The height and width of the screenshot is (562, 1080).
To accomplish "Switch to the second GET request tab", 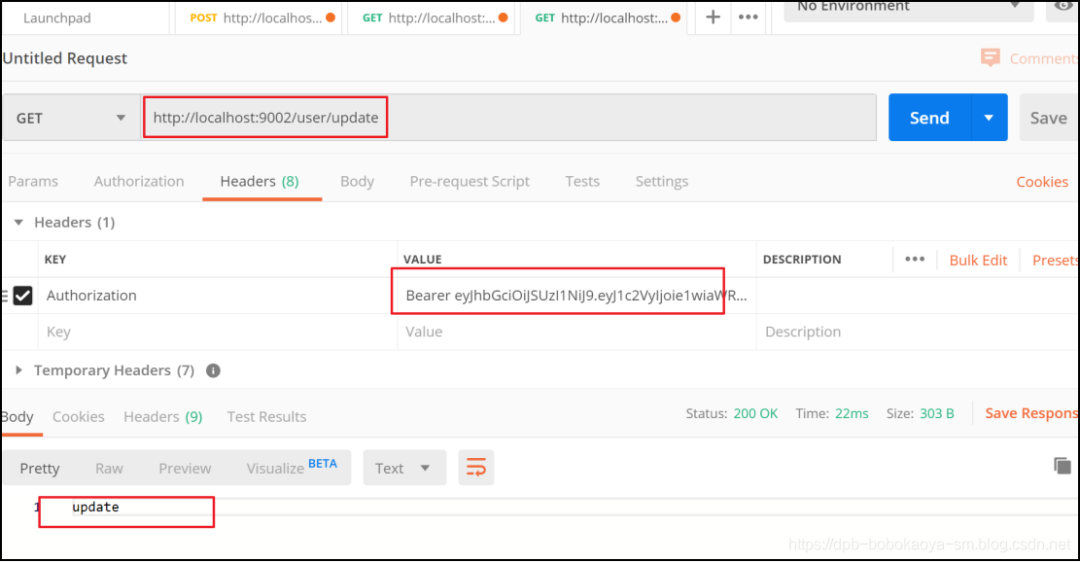I will [430, 18].
